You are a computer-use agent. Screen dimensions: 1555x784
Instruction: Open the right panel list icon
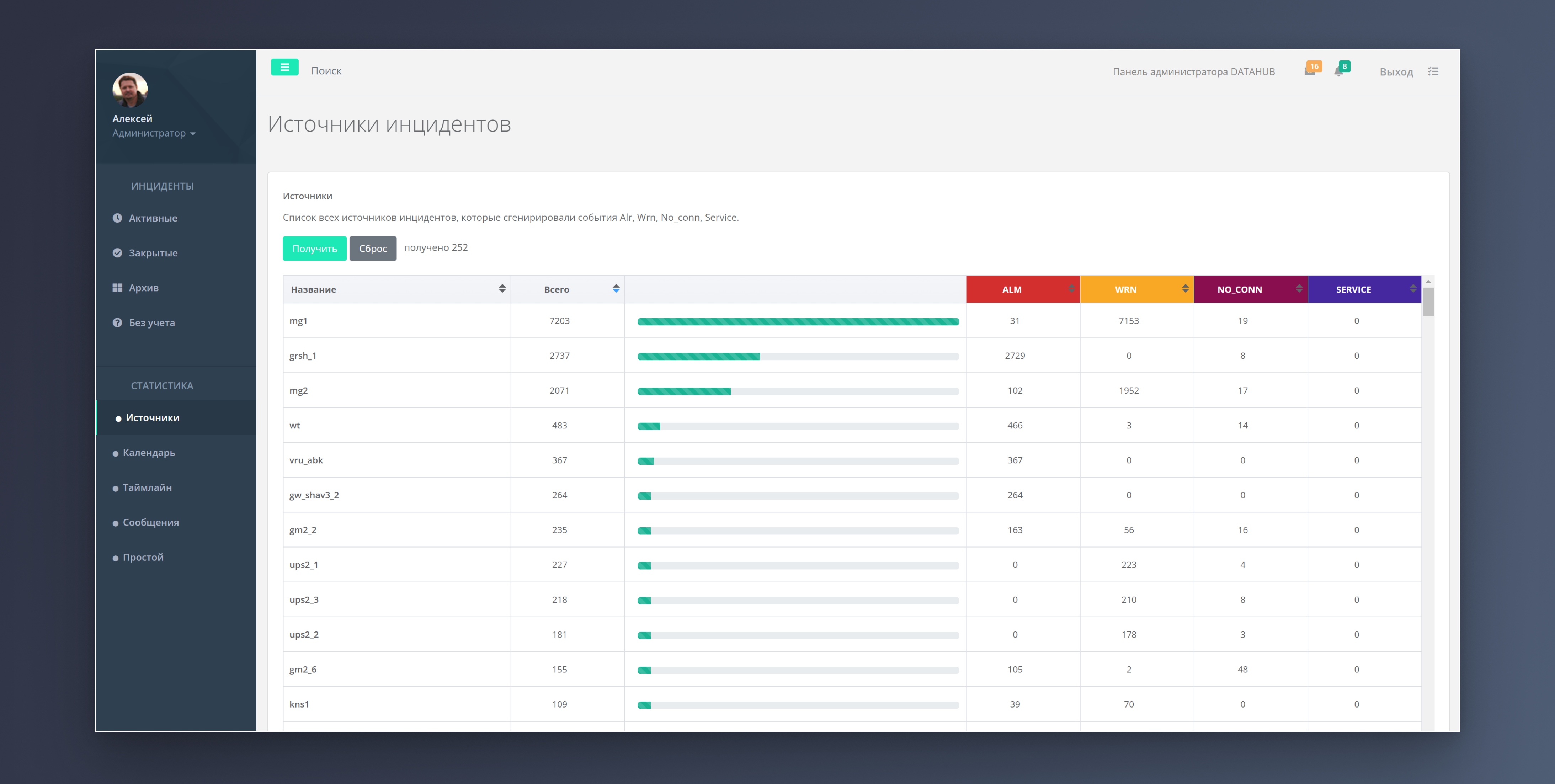(x=1433, y=71)
